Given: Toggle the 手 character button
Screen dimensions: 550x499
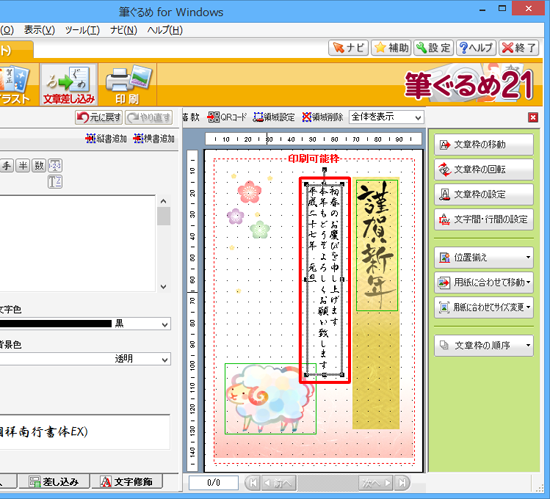Looking at the screenshot, I should click(x=7, y=165).
